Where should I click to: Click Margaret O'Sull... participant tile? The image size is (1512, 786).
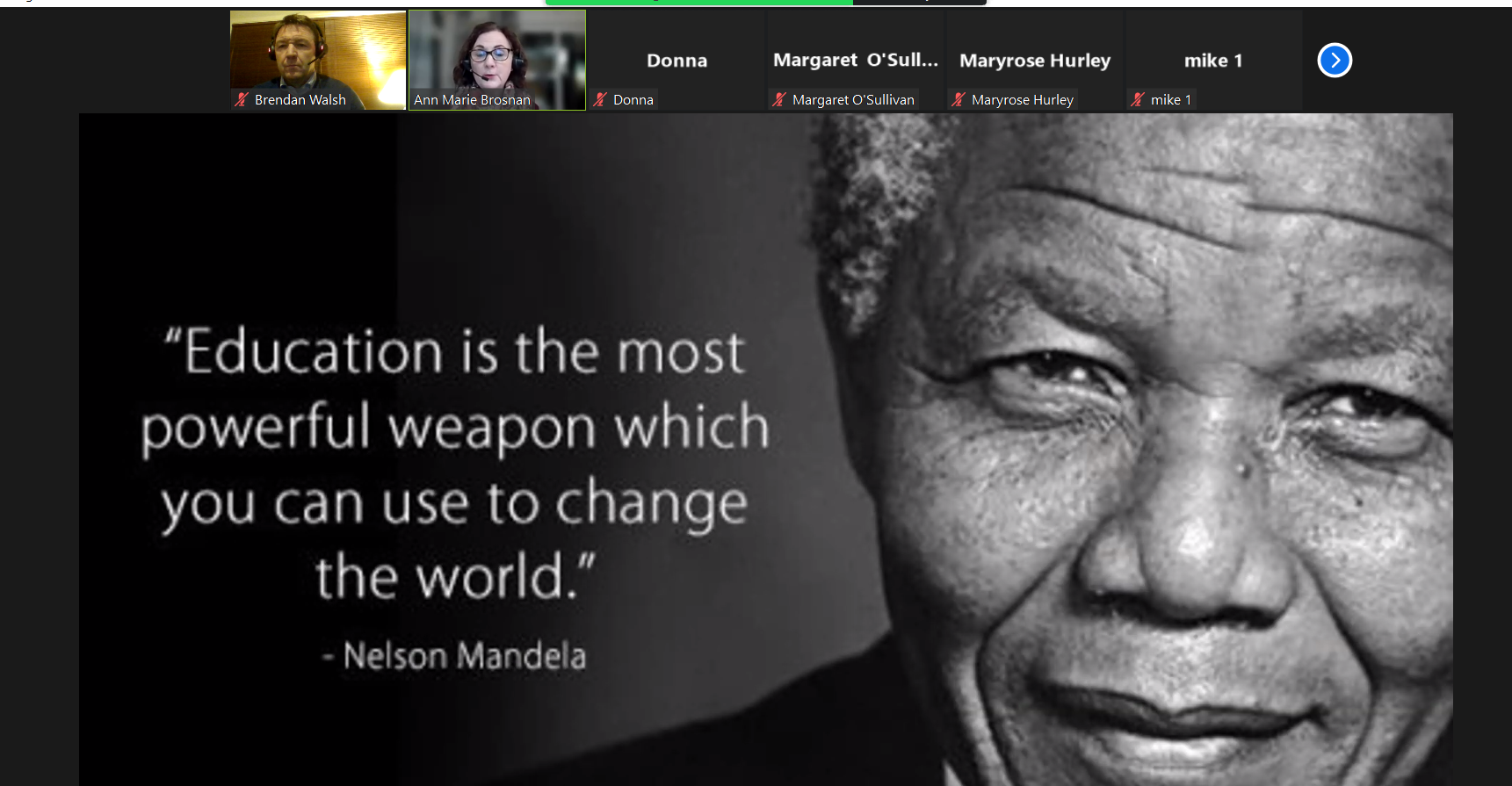point(856,61)
